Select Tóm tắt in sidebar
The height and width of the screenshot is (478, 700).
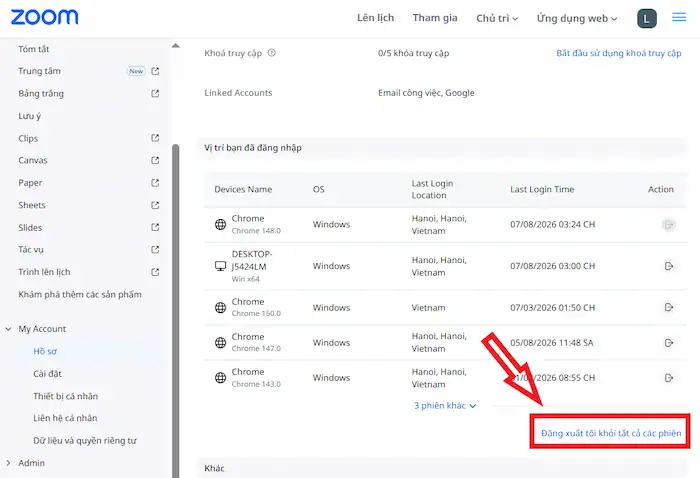click(33, 49)
